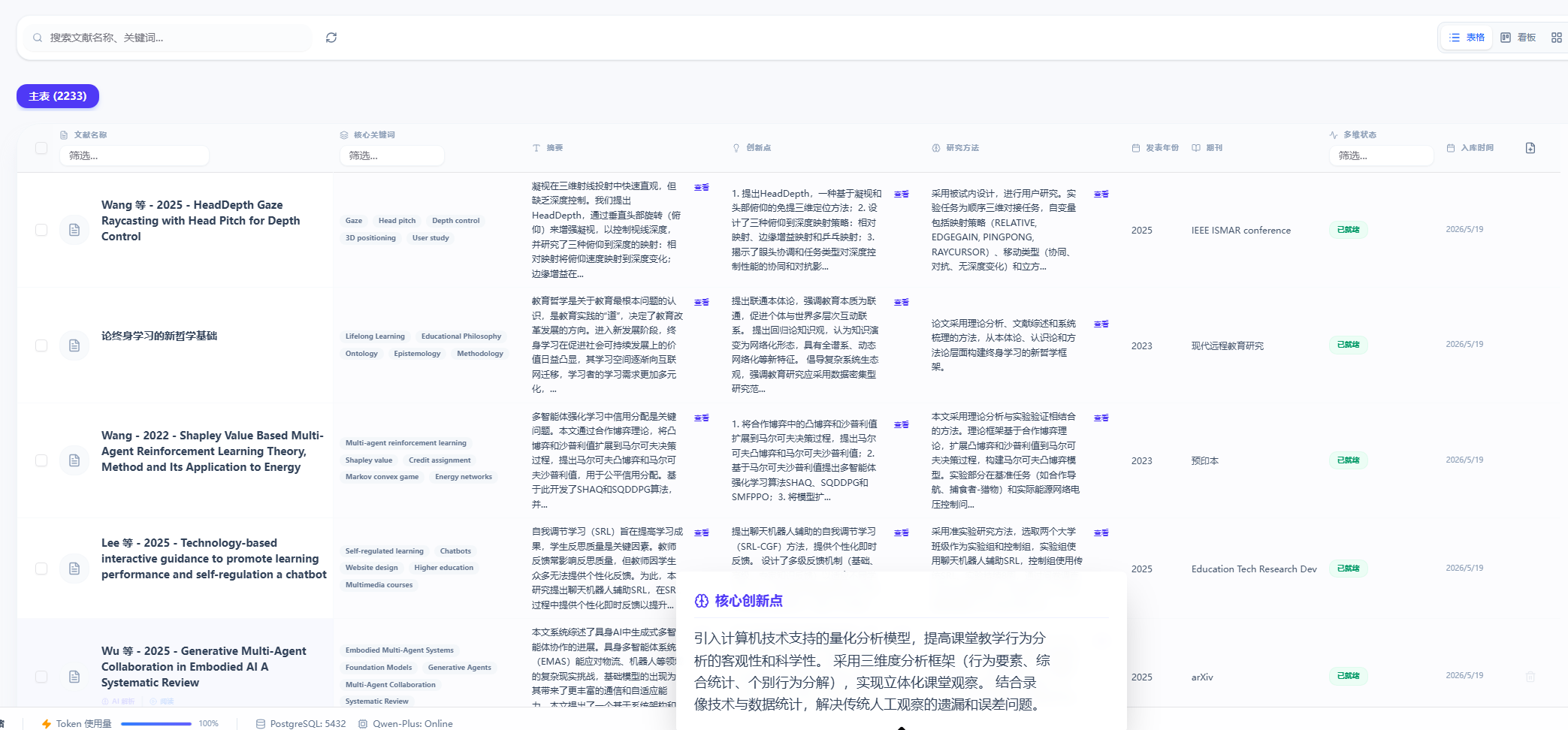This screenshot has width=1568, height=730.
Task: Click the Generative Agents keyword tag
Action: (x=459, y=668)
